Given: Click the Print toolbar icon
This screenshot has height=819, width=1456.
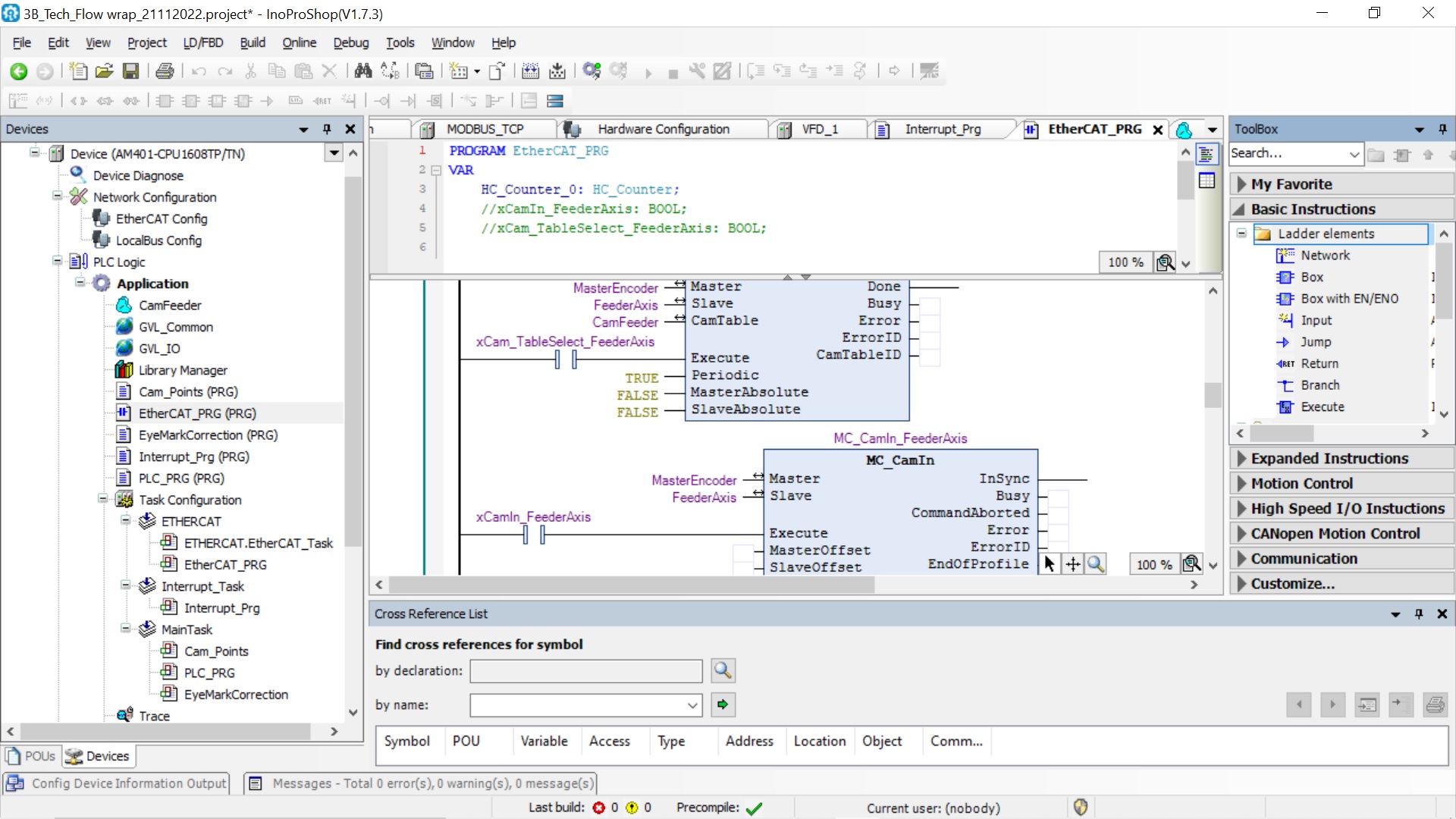Looking at the screenshot, I should 165,71.
